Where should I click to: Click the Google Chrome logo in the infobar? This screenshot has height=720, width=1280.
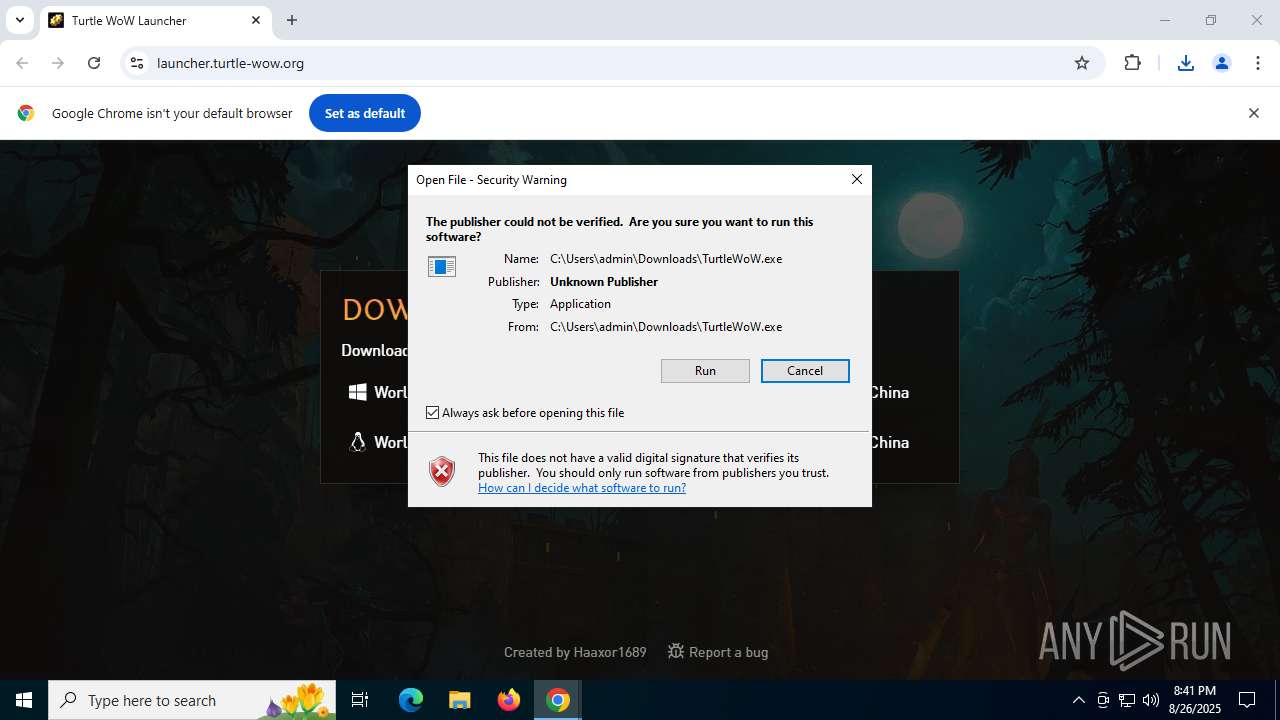26,113
